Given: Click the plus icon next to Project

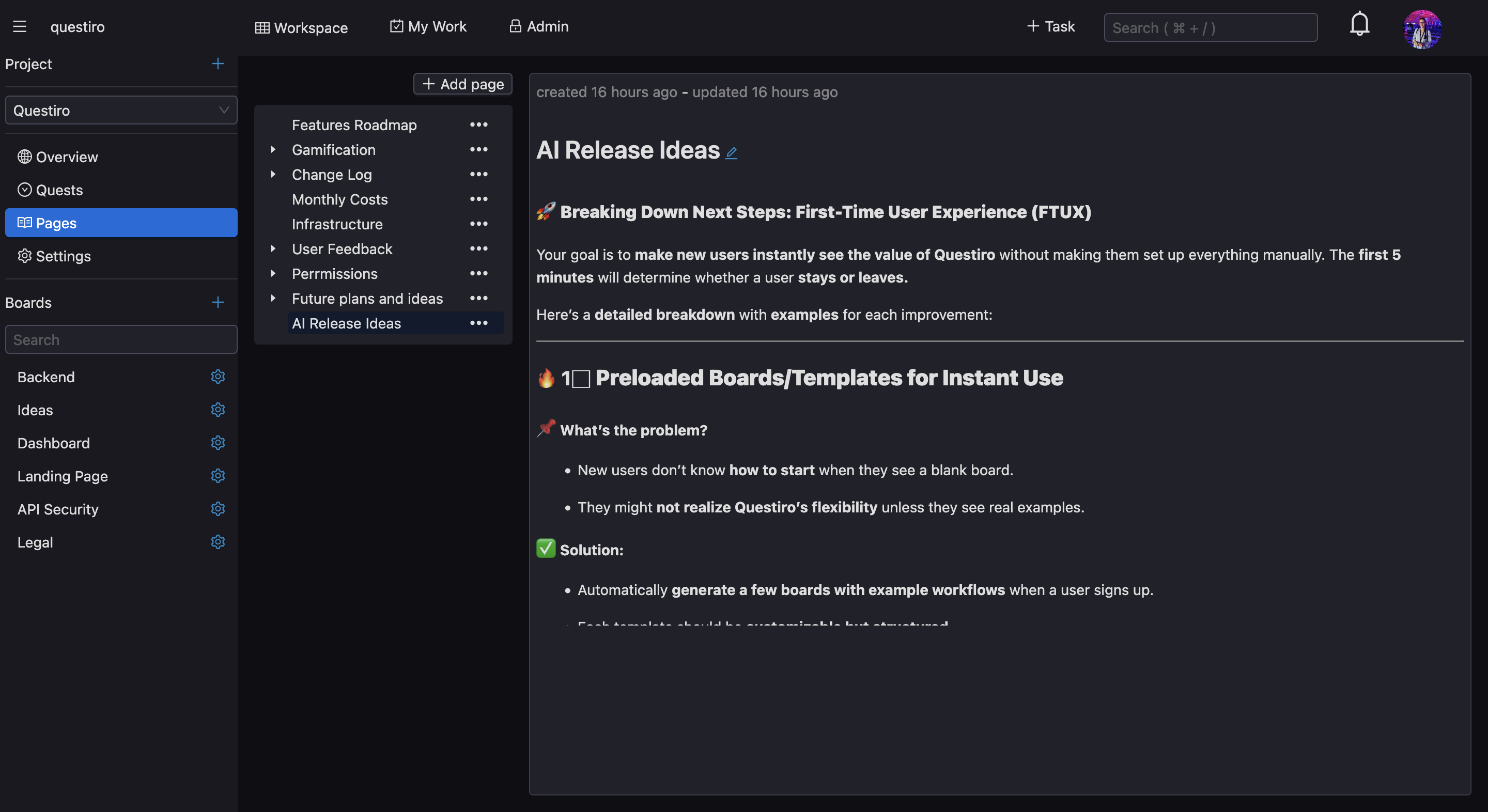Looking at the screenshot, I should pos(218,64).
